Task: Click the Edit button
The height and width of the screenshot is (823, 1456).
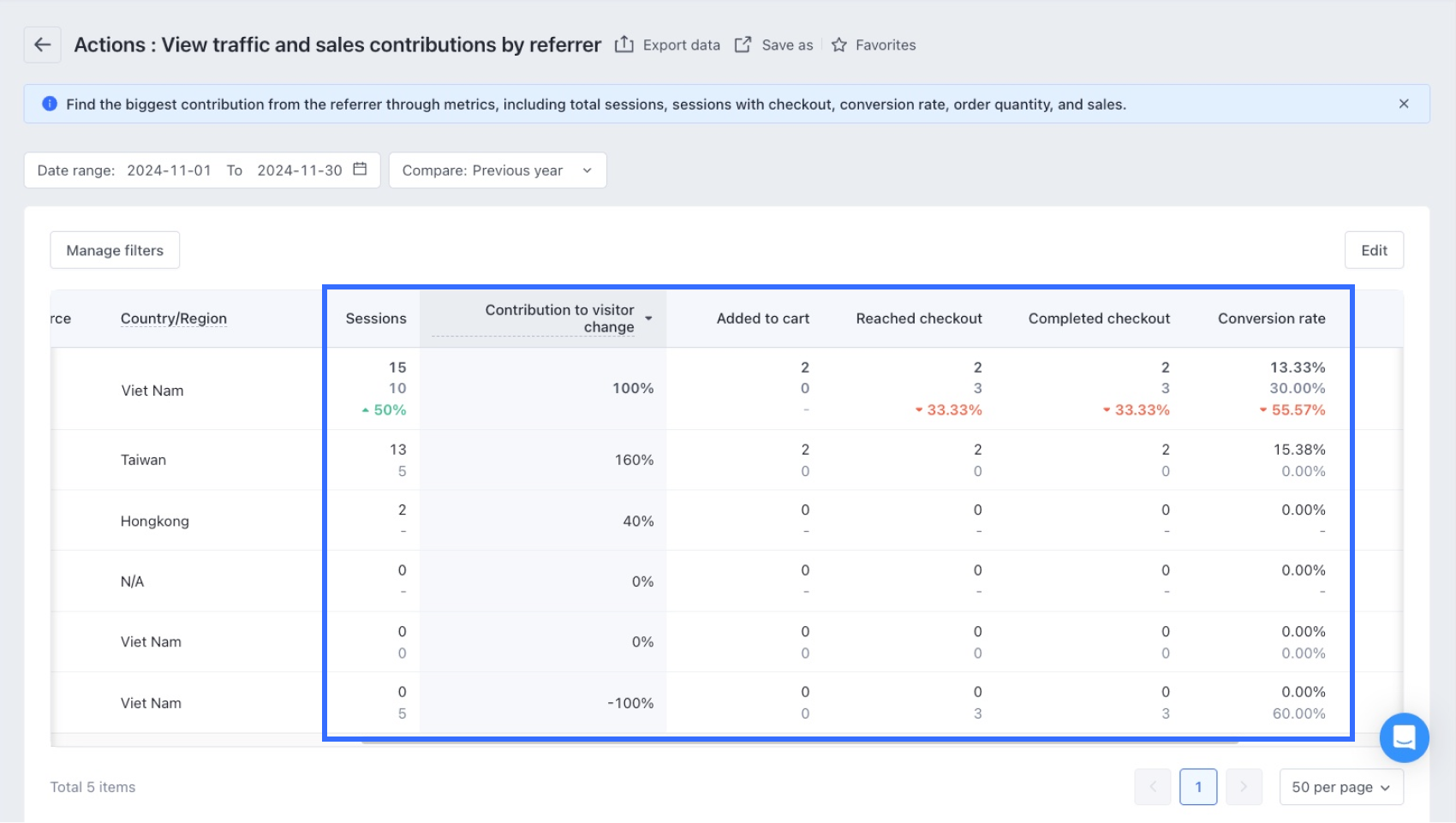Action: [x=1374, y=250]
